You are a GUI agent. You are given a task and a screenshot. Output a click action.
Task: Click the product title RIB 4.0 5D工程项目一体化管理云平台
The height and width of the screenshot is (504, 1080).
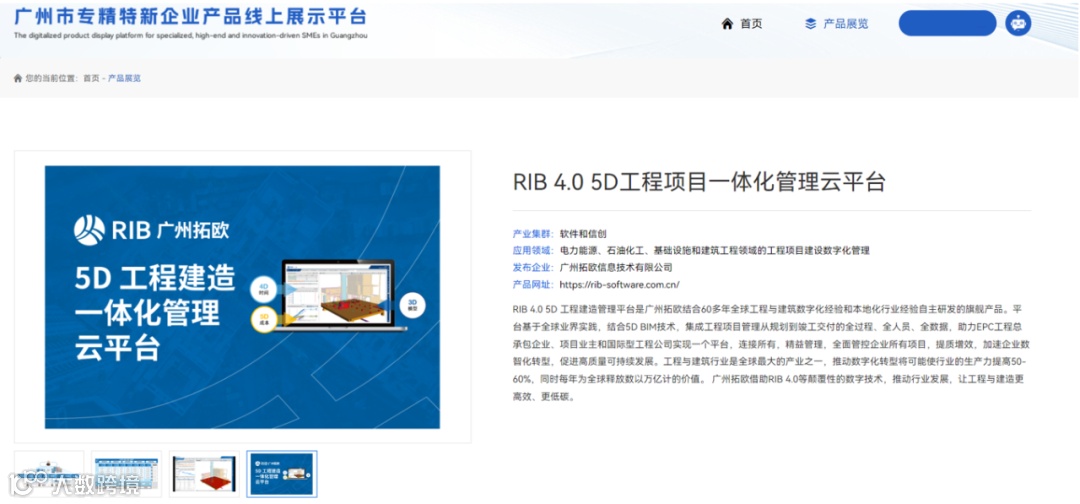[x=699, y=182]
